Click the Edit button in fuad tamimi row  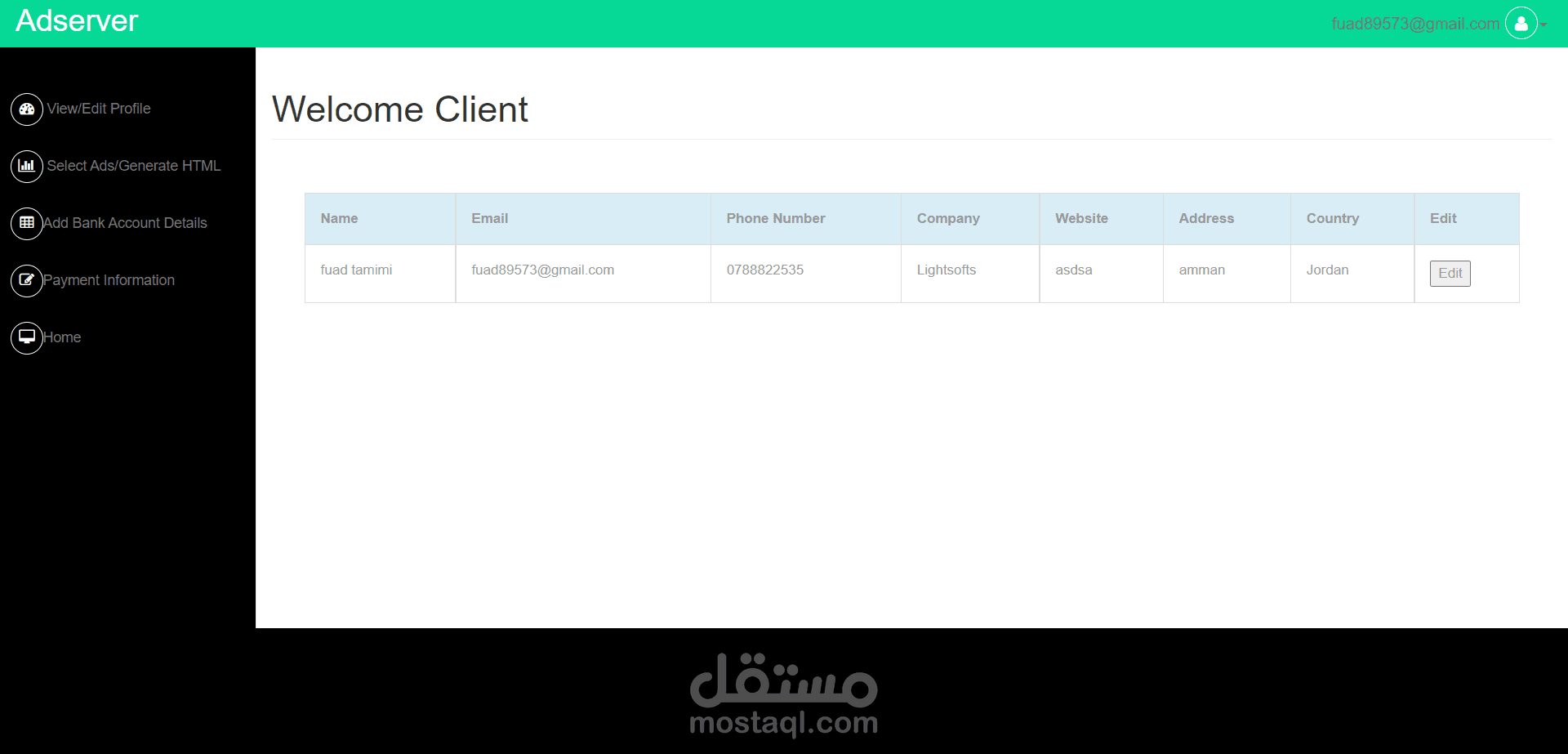(x=1450, y=274)
